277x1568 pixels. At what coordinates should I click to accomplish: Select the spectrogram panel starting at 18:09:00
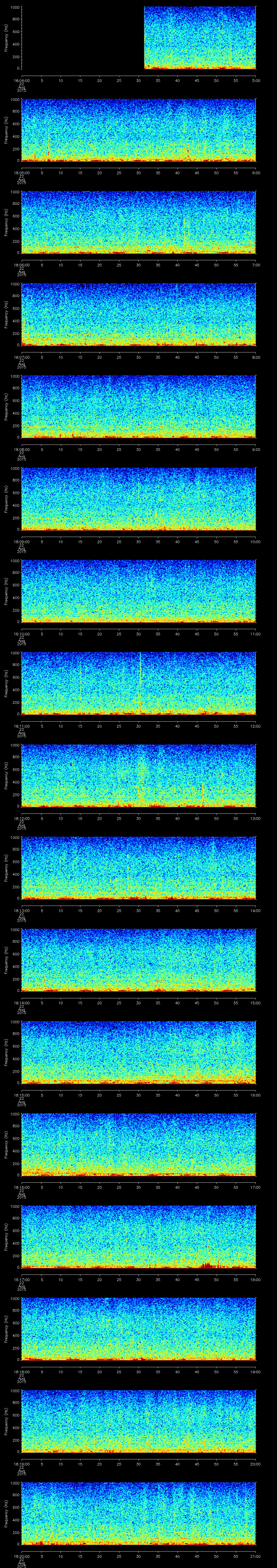(x=138, y=499)
